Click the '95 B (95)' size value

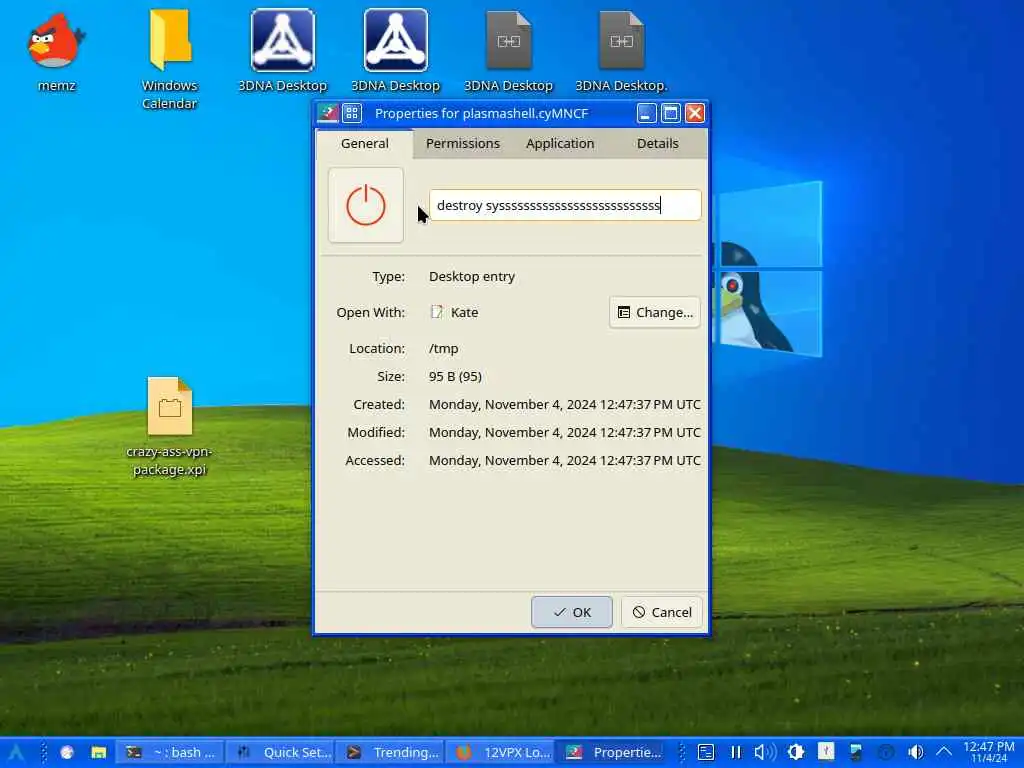pyautogui.click(x=455, y=376)
